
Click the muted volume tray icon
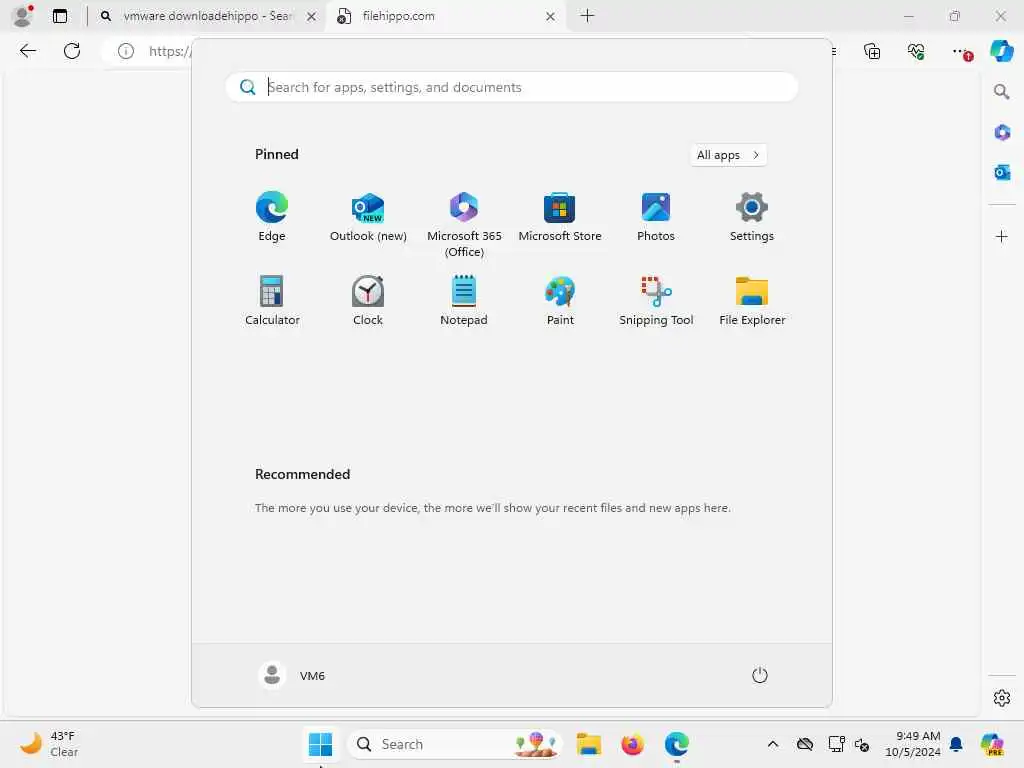coord(861,744)
